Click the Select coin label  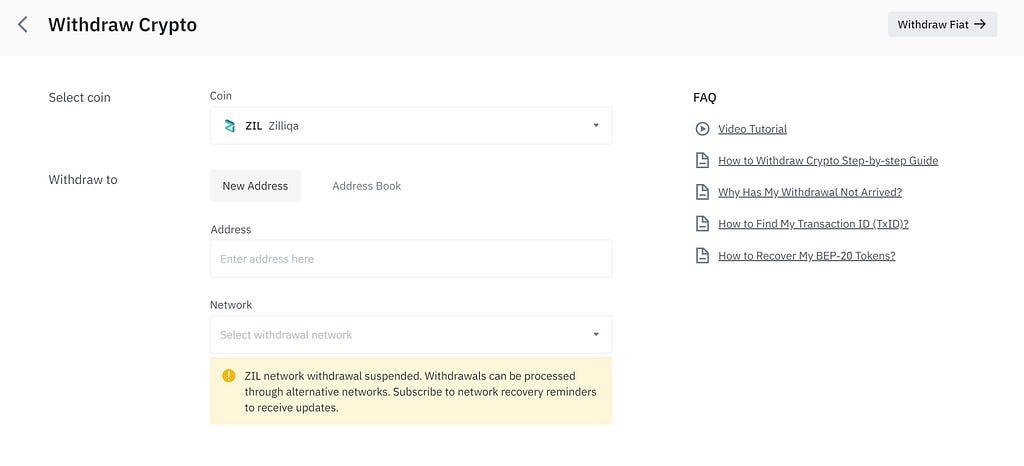pyautogui.click(x=80, y=98)
